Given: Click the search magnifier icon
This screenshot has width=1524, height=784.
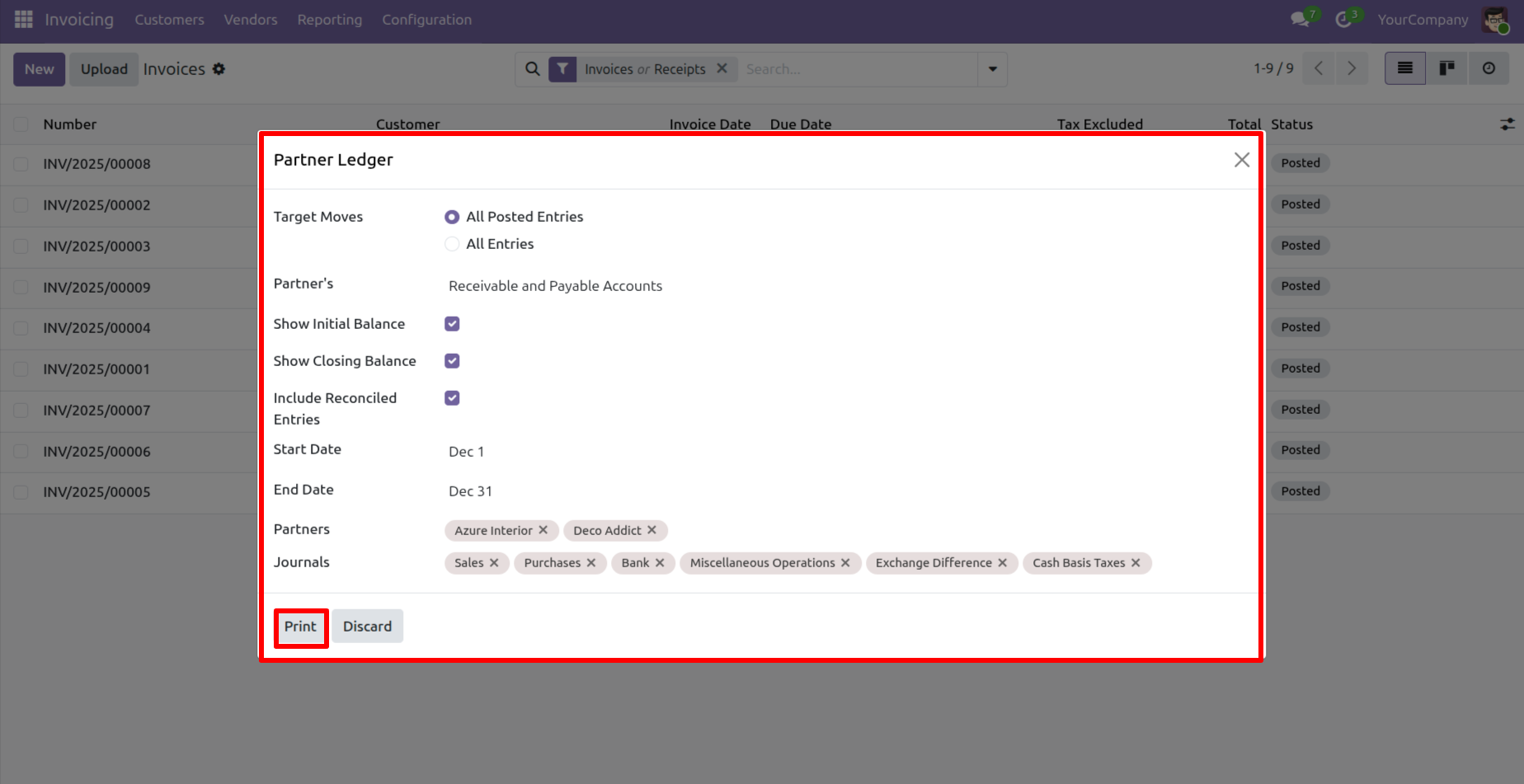Looking at the screenshot, I should 533,69.
